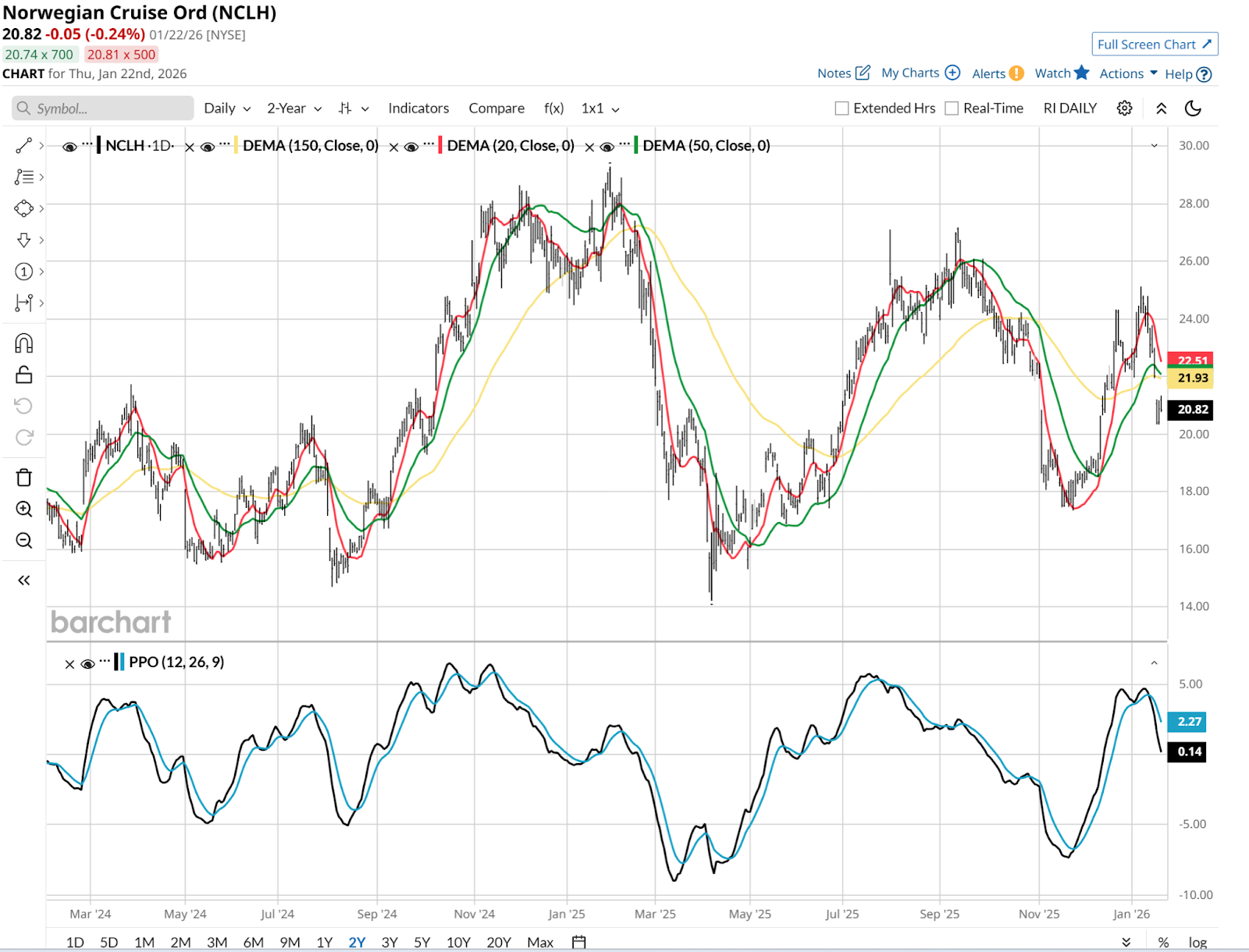Viewport: 1249px width, 952px height.
Task: Switch to dark mode moon icon
Action: coord(1193,108)
